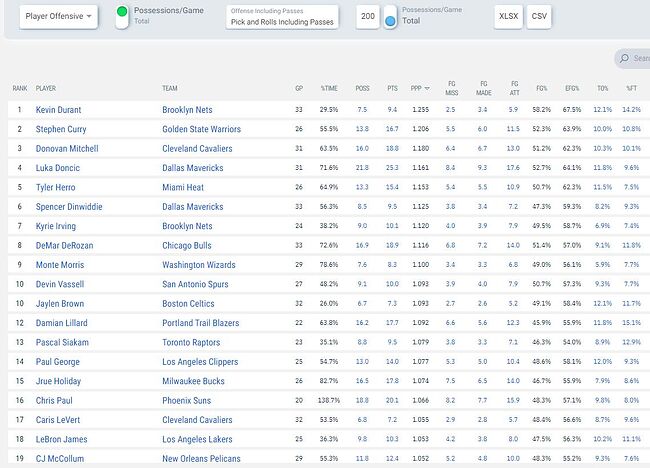Viewport: 650px width, 468px height.
Task: Click Kevin Durant's 1.255 PPP value
Action: click(x=420, y=110)
